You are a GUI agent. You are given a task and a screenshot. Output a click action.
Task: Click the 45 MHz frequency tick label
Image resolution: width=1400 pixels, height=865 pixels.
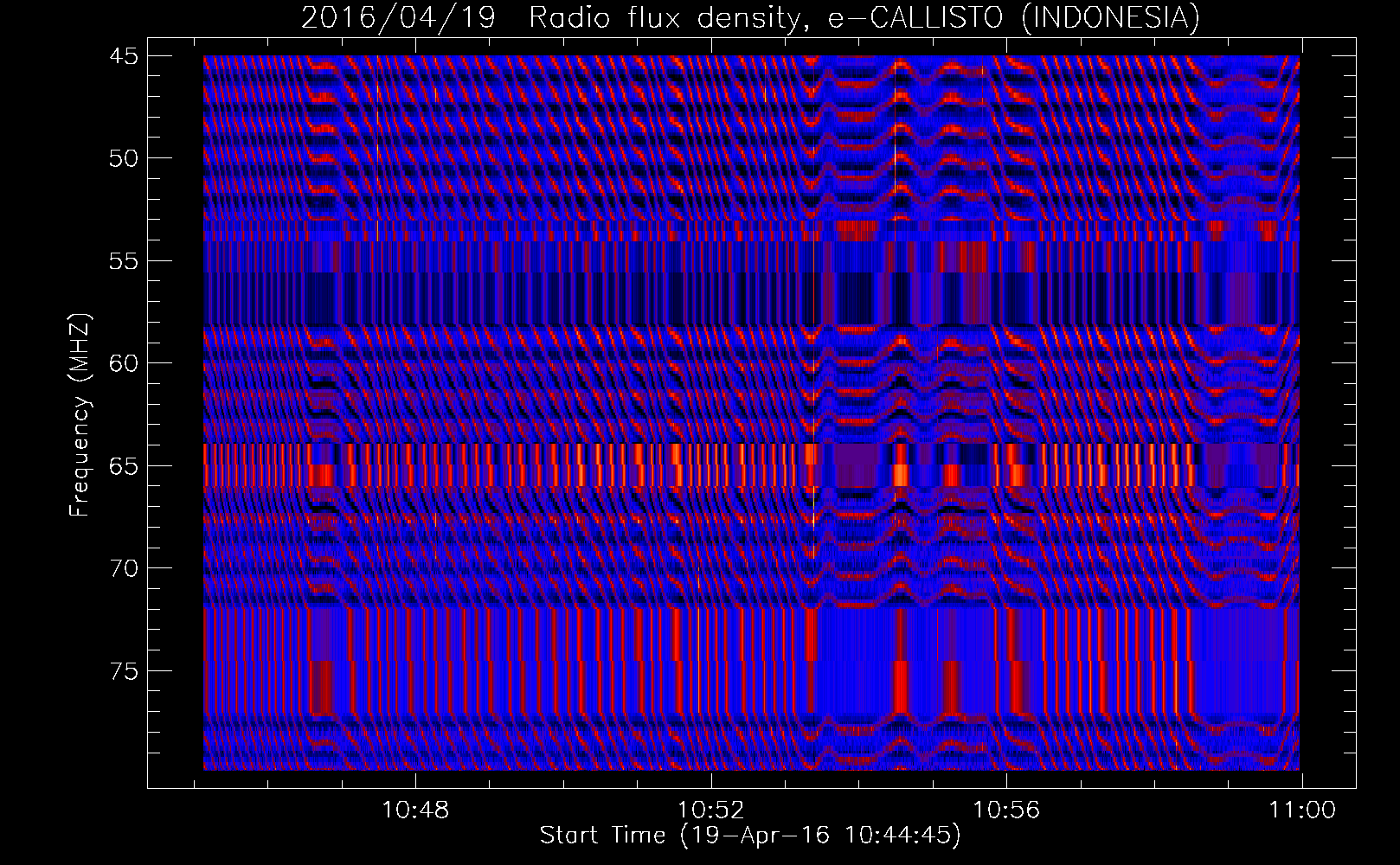click(x=122, y=56)
